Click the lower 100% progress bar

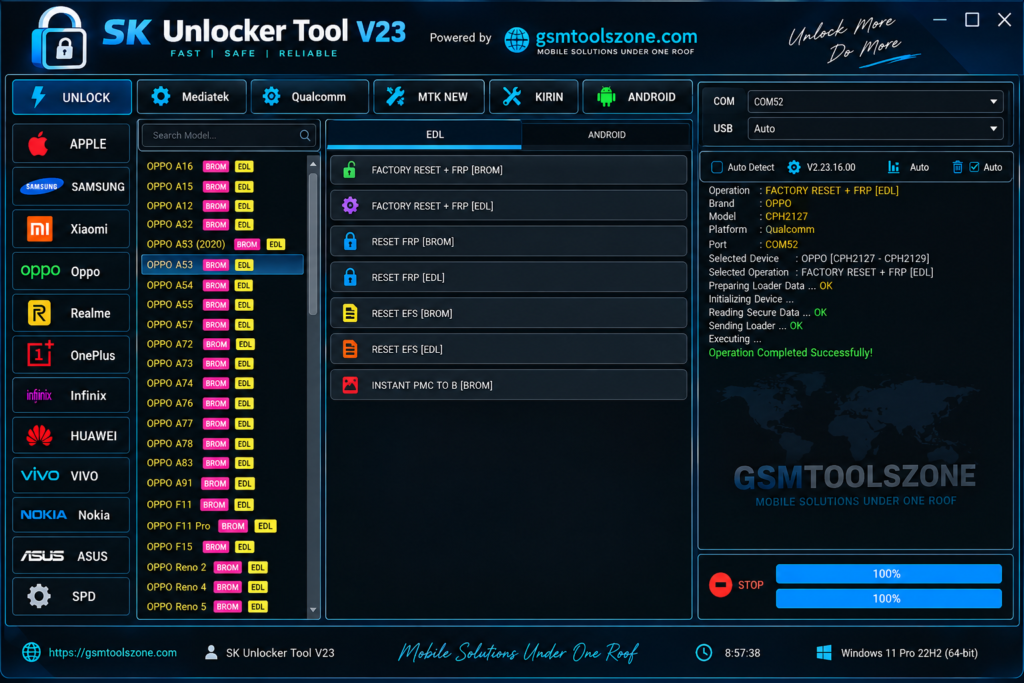pos(888,598)
